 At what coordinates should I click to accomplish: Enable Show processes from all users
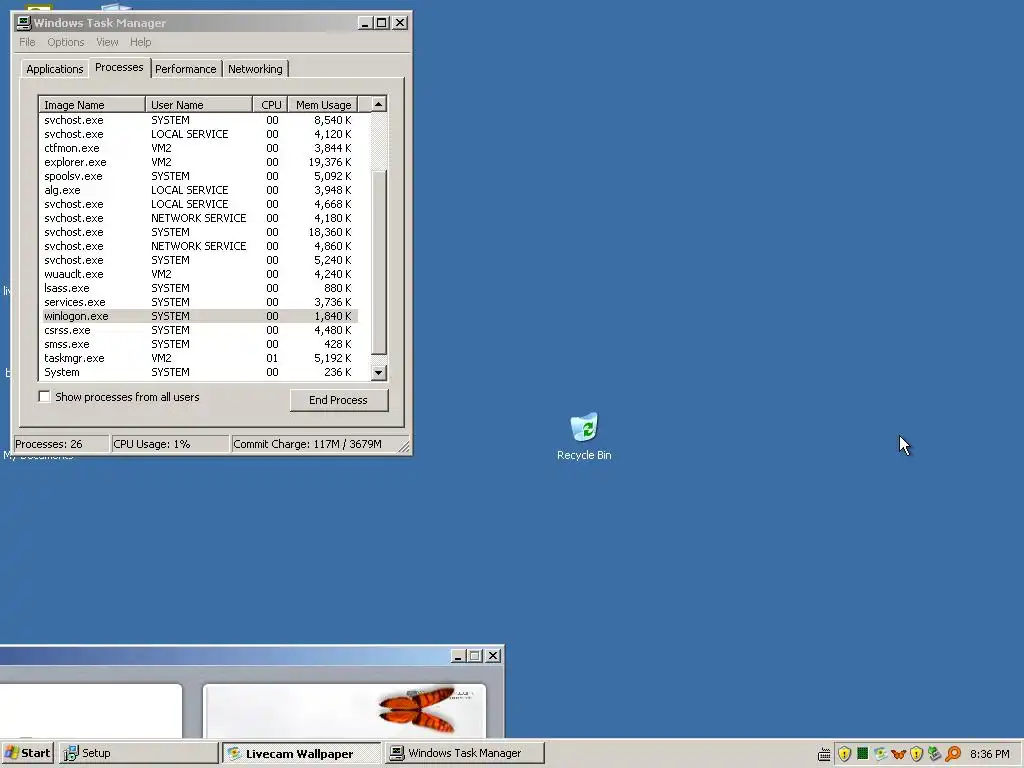(x=44, y=397)
